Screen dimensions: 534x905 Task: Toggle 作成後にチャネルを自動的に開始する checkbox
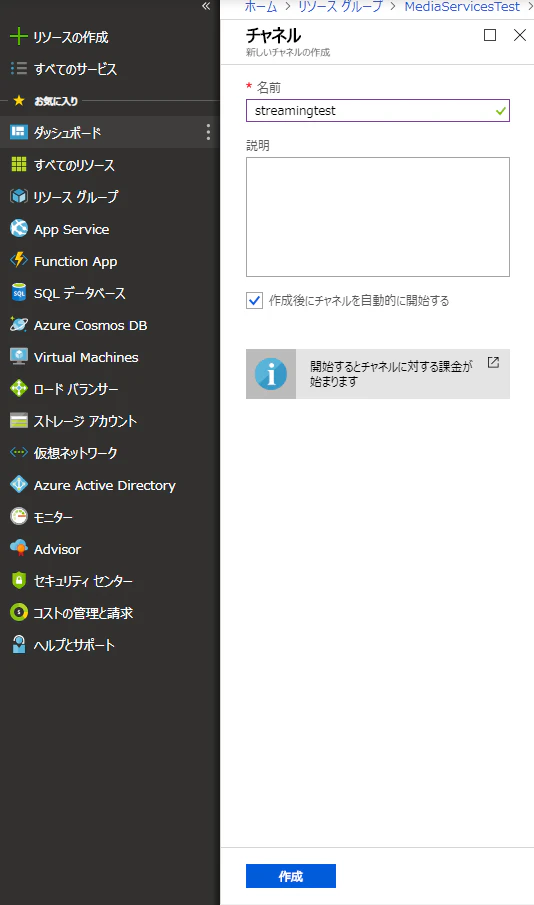click(254, 300)
